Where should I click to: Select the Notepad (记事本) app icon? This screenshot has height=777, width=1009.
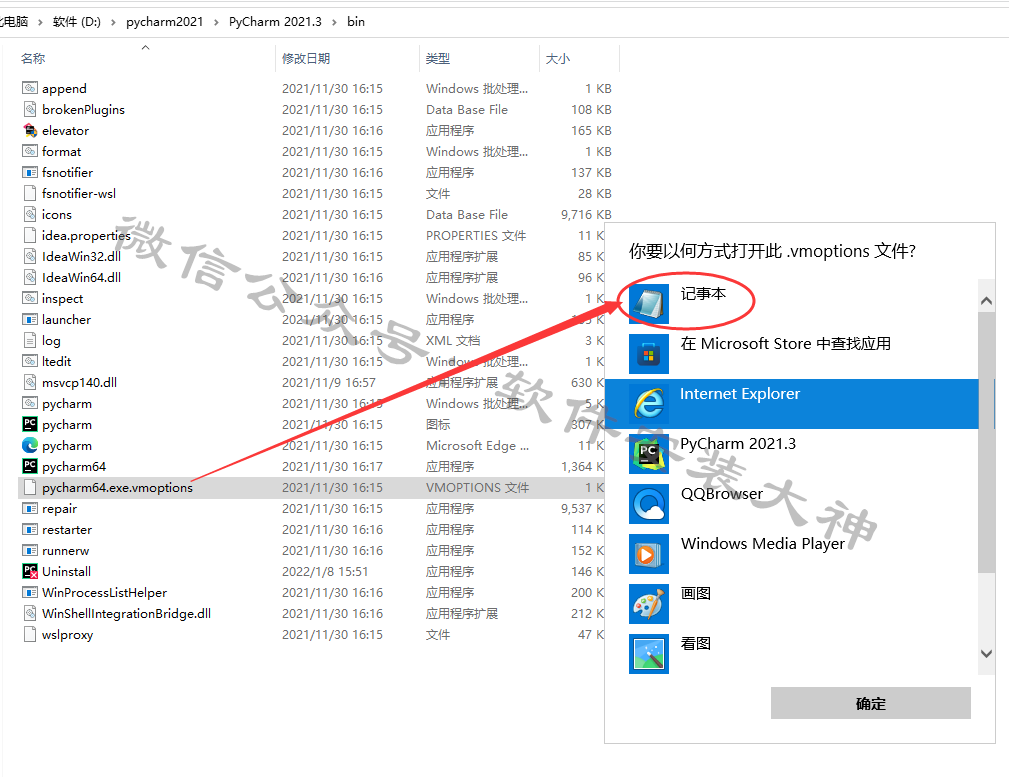tap(649, 304)
